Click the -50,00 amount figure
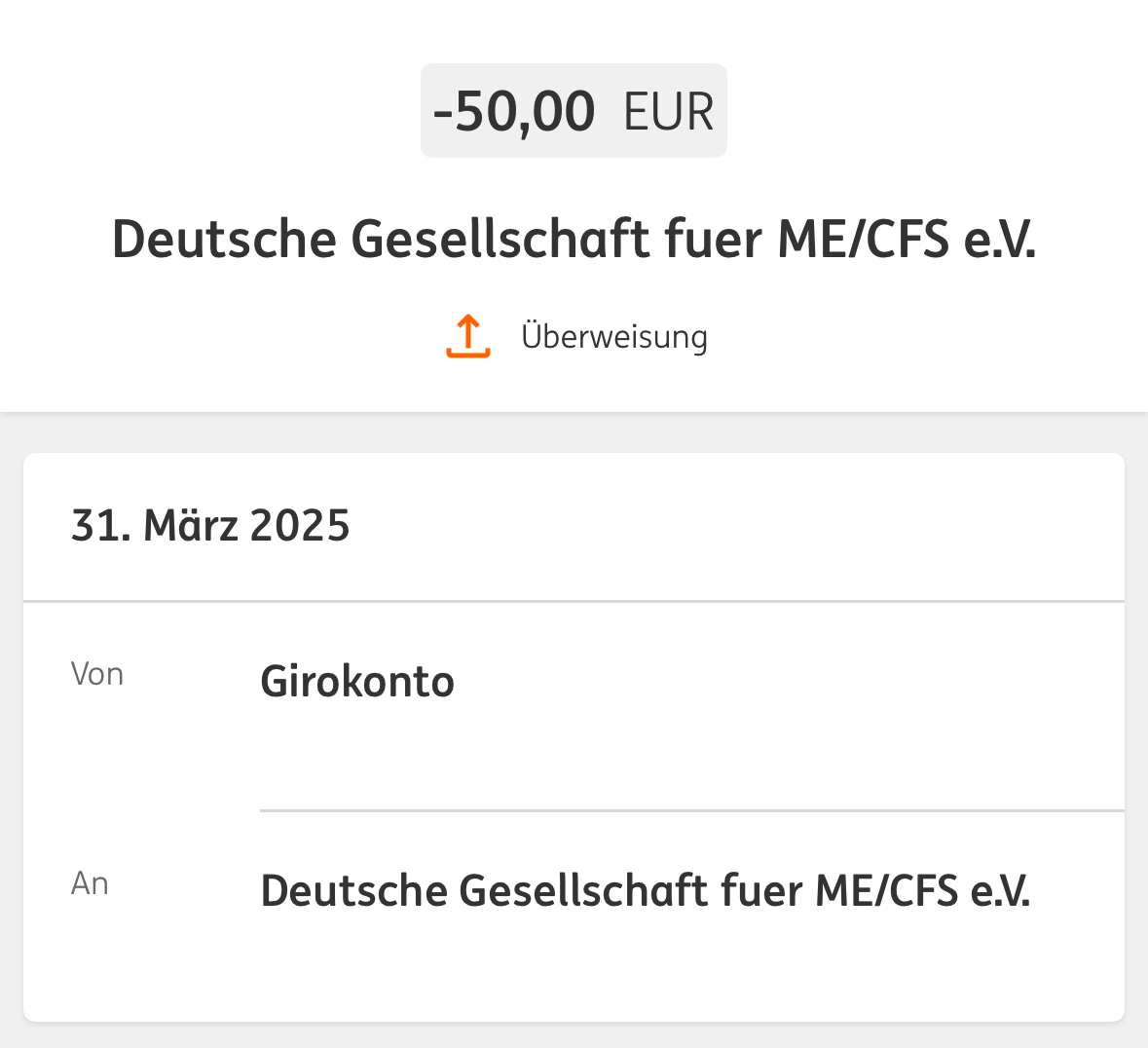The width and height of the screenshot is (1148, 1048). (x=514, y=111)
